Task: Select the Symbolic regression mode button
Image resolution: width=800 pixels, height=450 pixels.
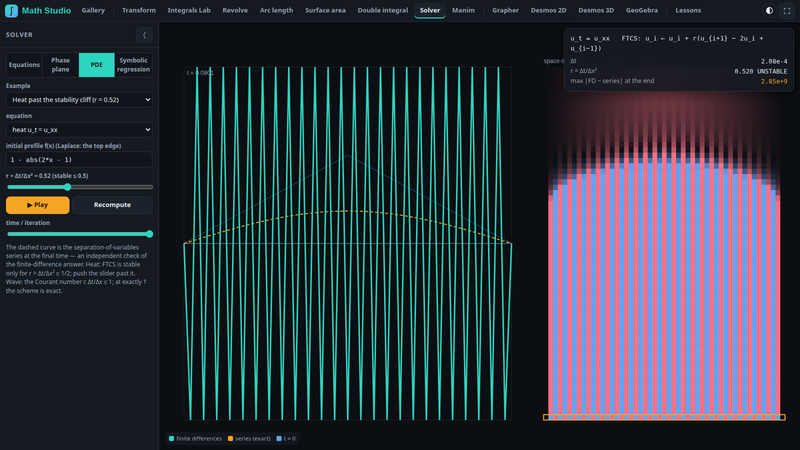Action: [x=133, y=65]
